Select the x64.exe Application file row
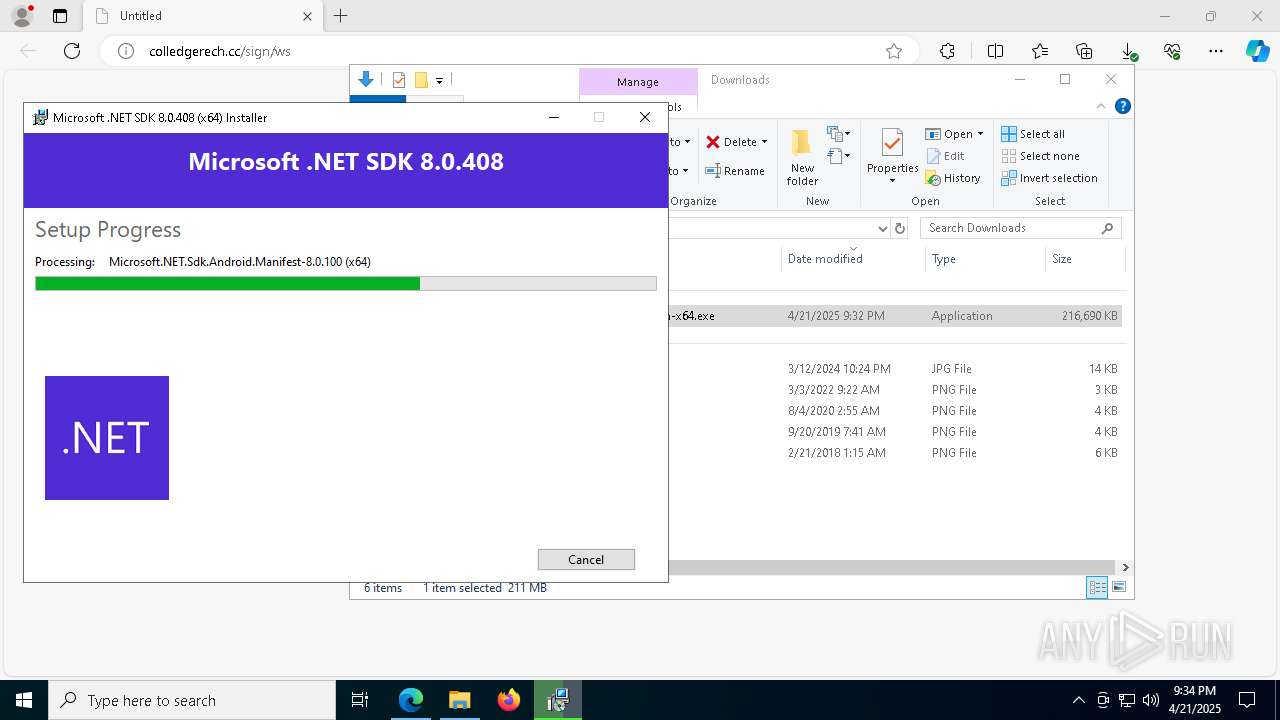Viewport: 1280px width, 720px height. click(x=895, y=316)
